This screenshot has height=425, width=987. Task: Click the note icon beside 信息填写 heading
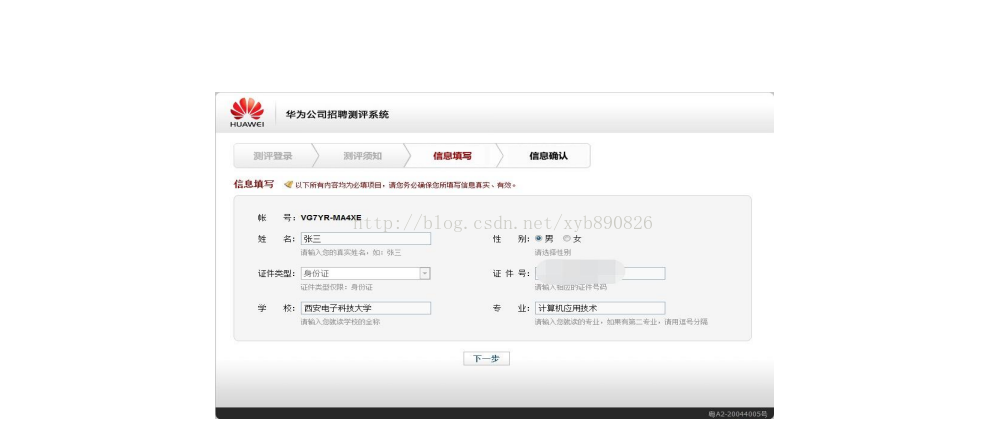[289, 184]
